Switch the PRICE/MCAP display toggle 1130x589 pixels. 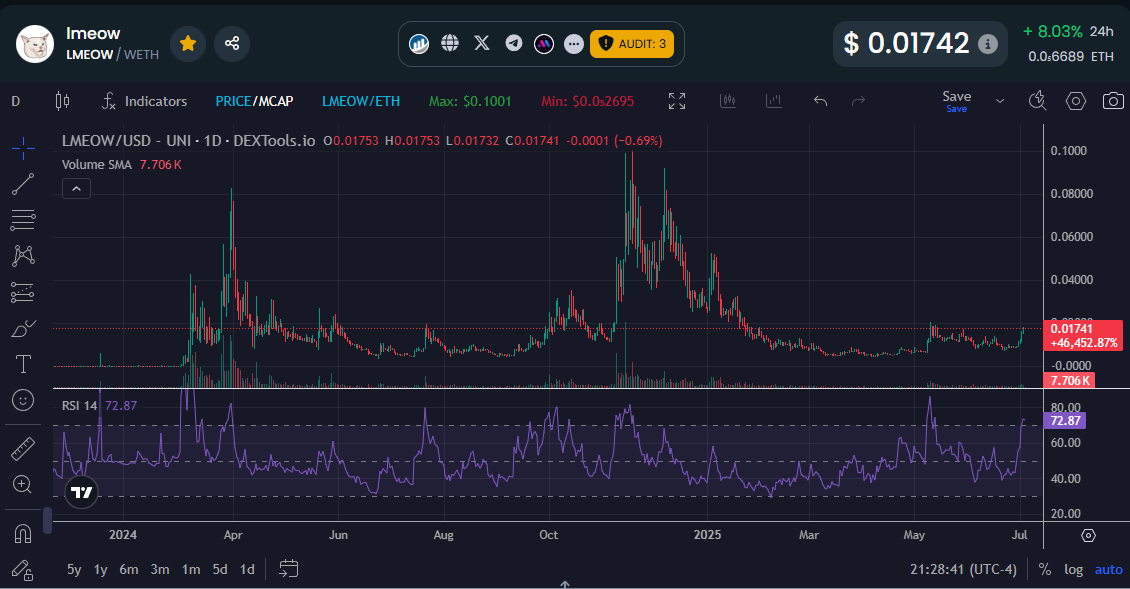click(254, 102)
